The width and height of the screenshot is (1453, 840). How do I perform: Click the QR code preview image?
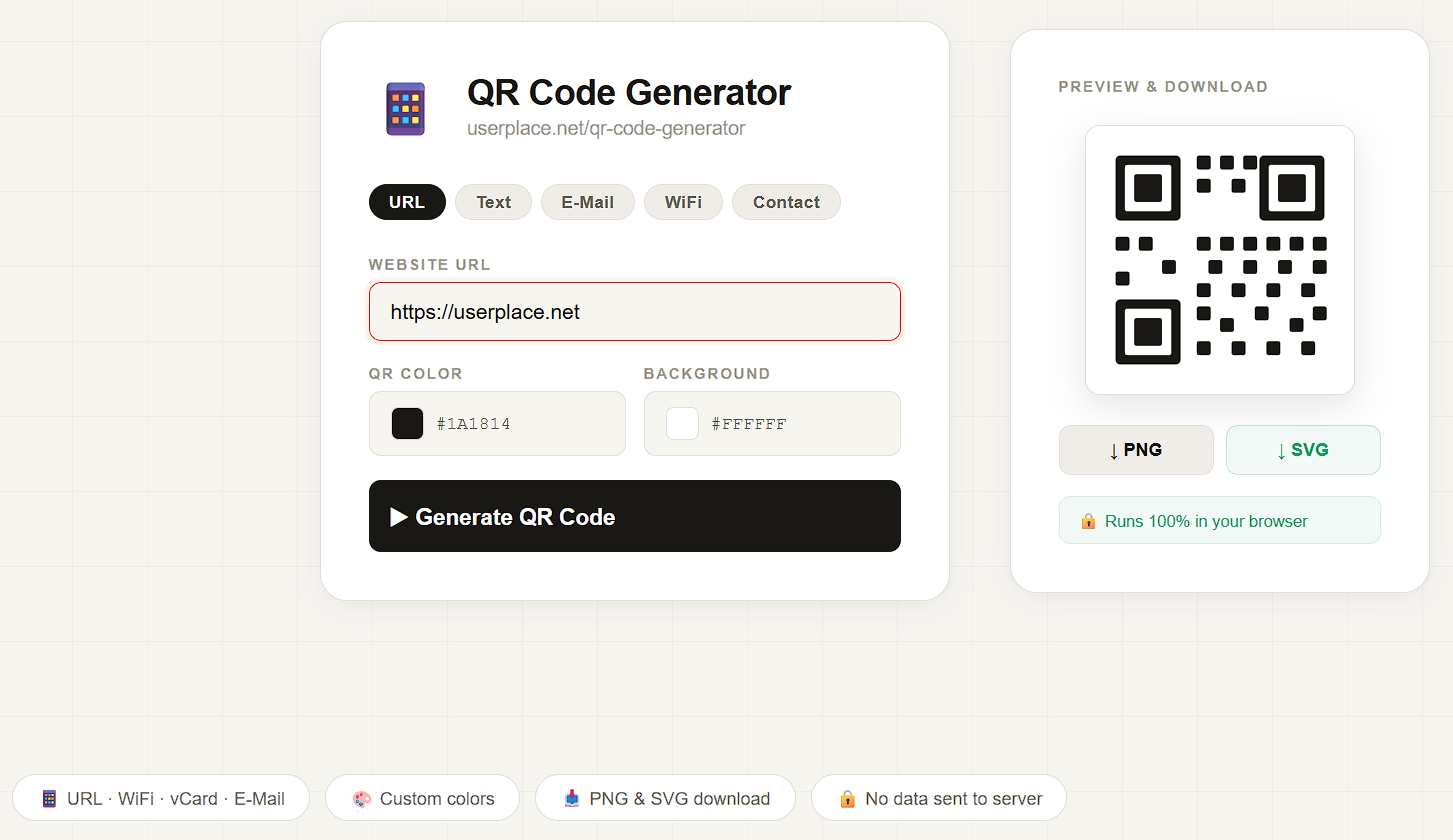[x=1219, y=259]
